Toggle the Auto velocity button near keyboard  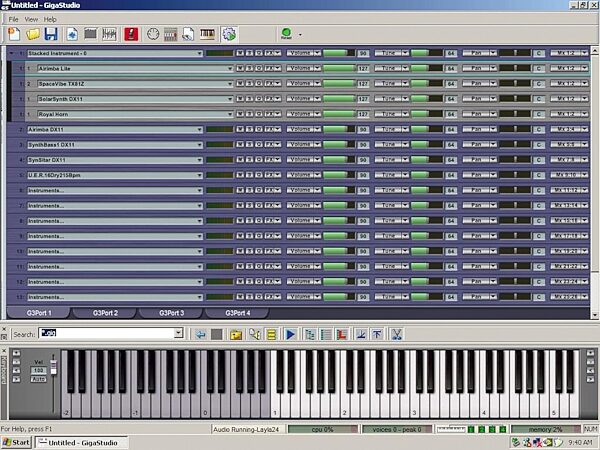coord(39,379)
